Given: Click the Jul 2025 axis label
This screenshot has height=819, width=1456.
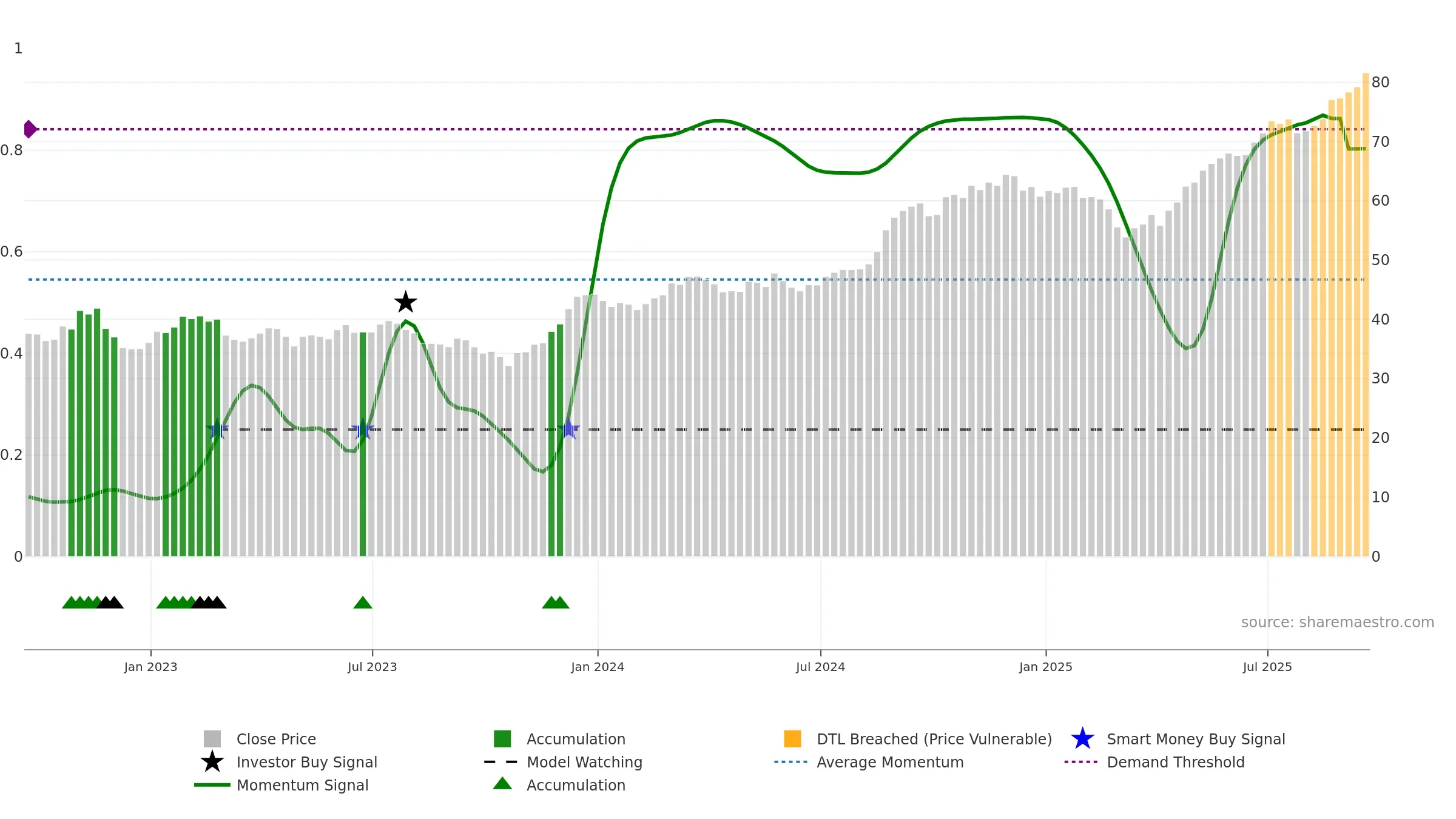Looking at the screenshot, I should point(1267,667).
